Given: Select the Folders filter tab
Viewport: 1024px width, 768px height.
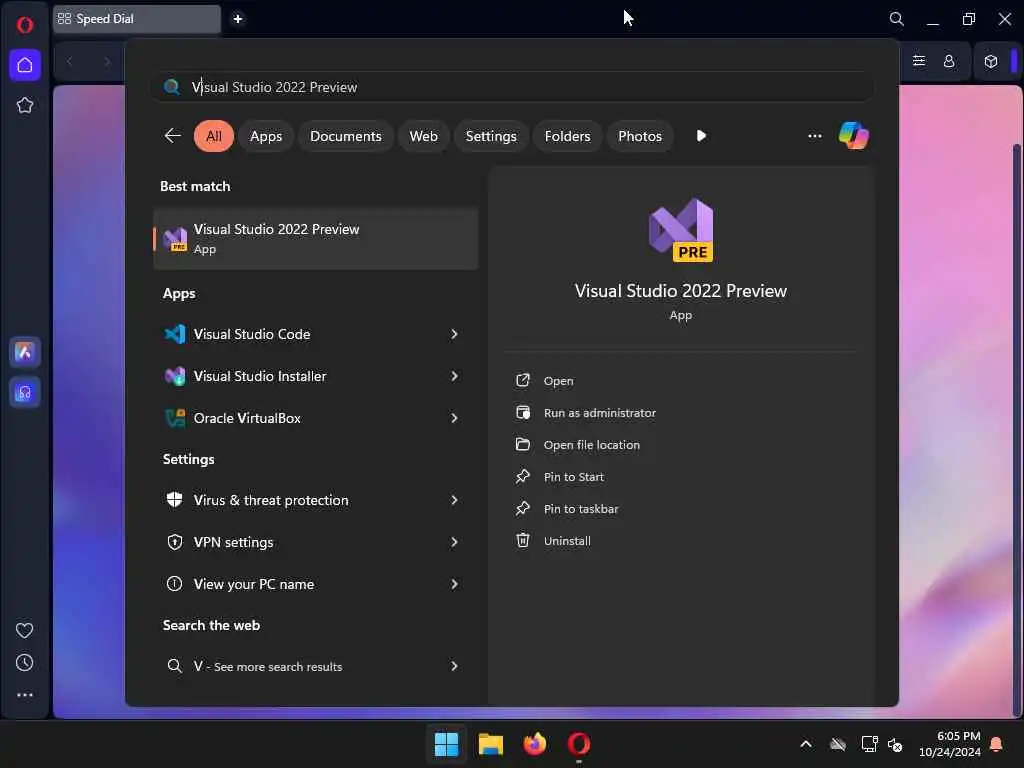Looking at the screenshot, I should click(567, 136).
